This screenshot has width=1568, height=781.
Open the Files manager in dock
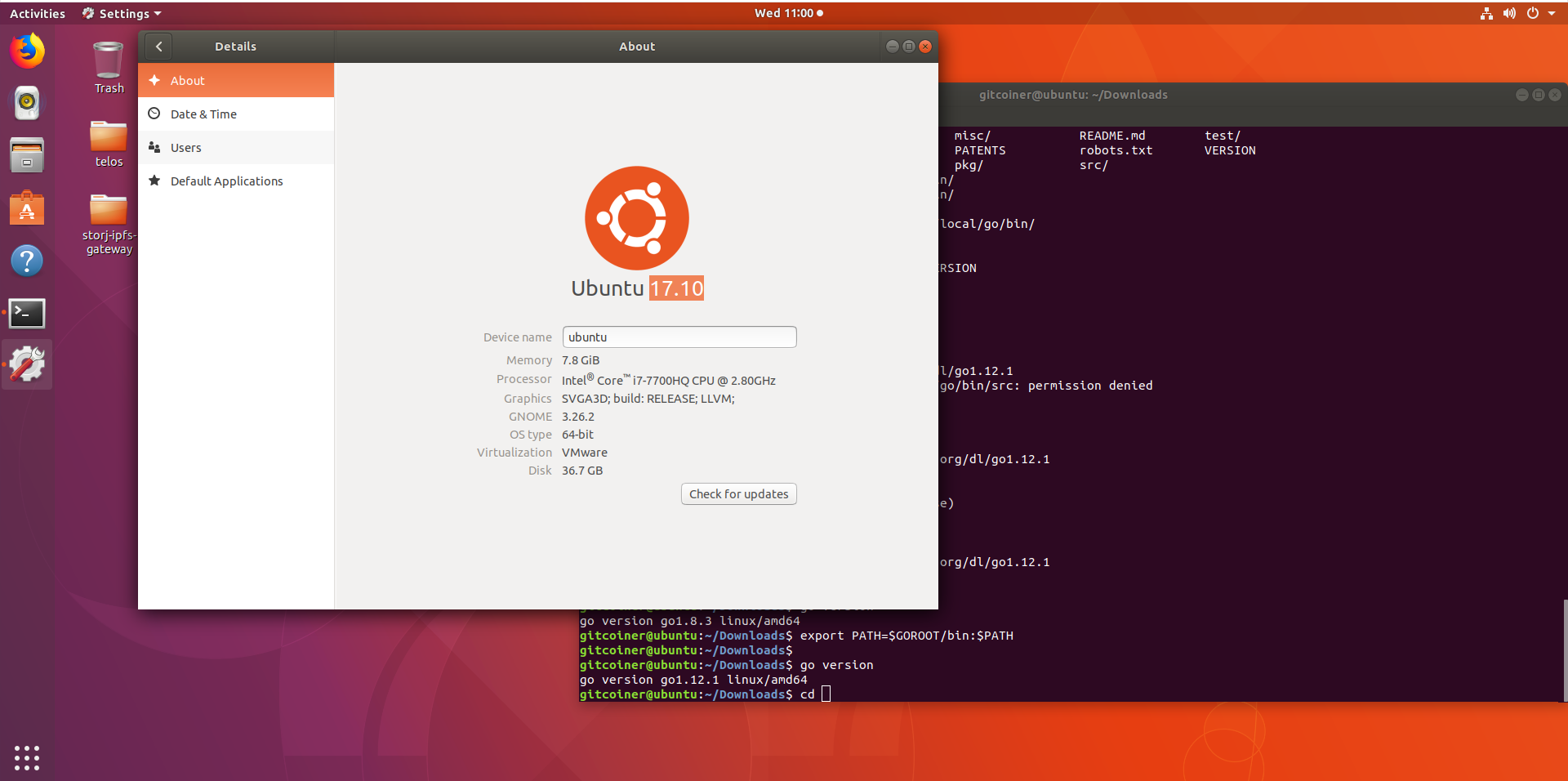pyautogui.click(x=27, y=155)
